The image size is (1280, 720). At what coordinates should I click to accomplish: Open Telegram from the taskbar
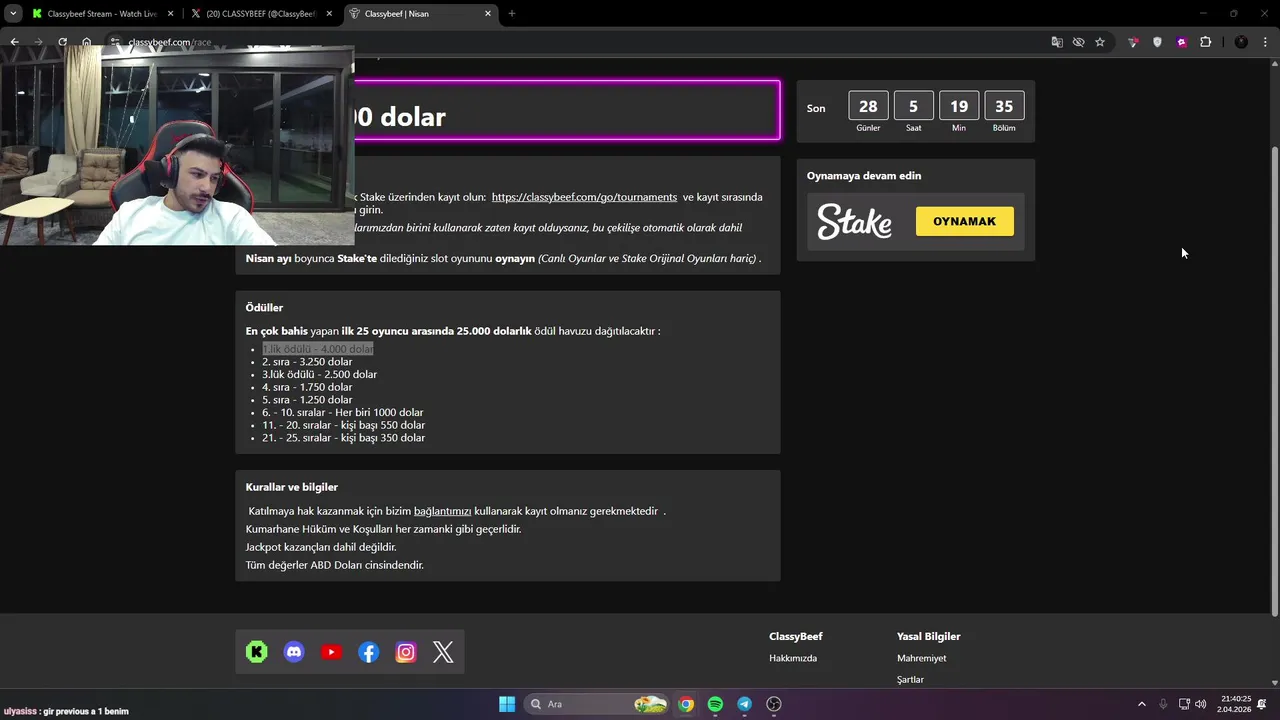(x=745, y=704)
